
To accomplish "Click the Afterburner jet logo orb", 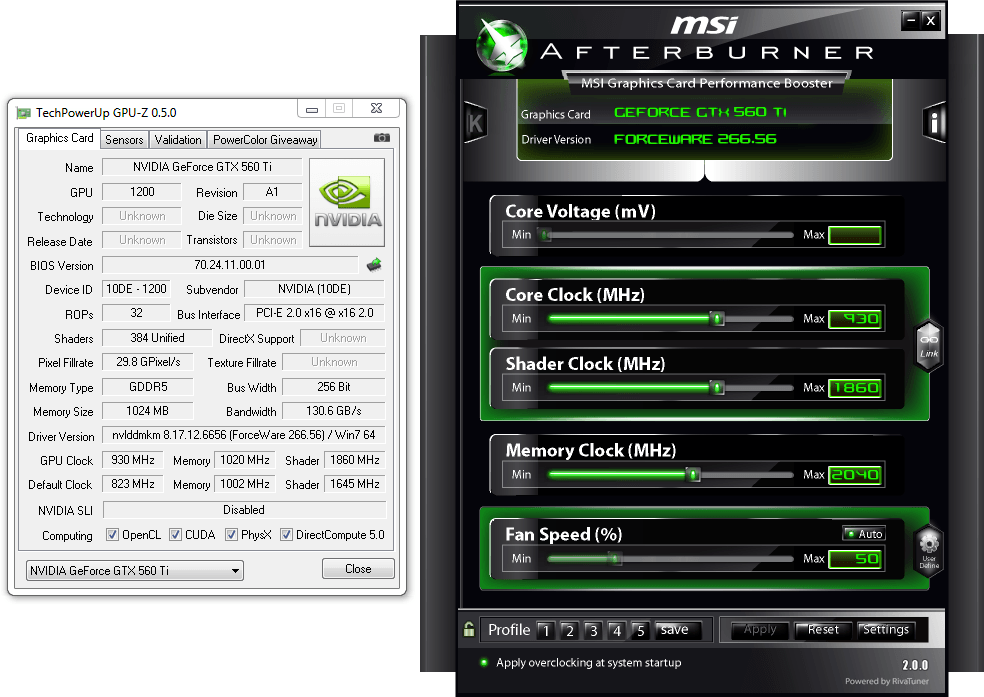I will pos(501,45).
